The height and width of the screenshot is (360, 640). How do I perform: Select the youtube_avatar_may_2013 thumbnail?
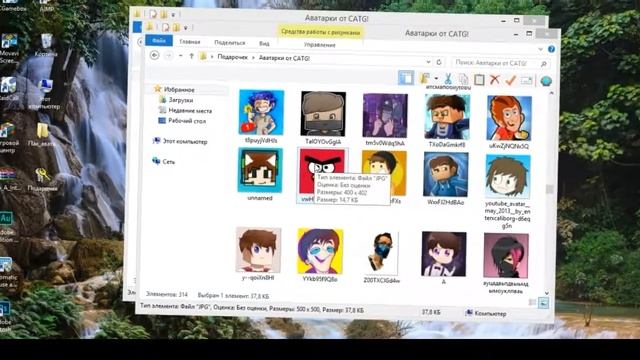click(x=508, y=177)
